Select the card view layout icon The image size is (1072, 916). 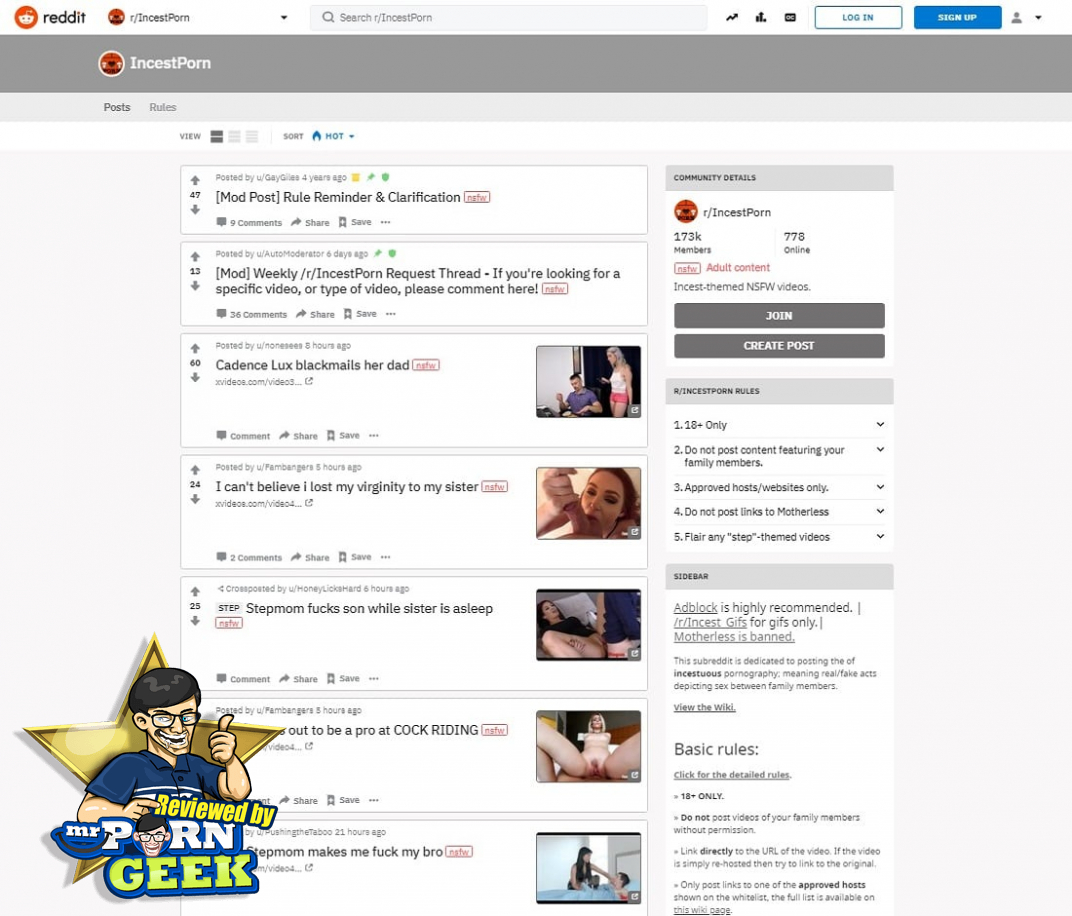pyautogui.click(x=217, y=136)
